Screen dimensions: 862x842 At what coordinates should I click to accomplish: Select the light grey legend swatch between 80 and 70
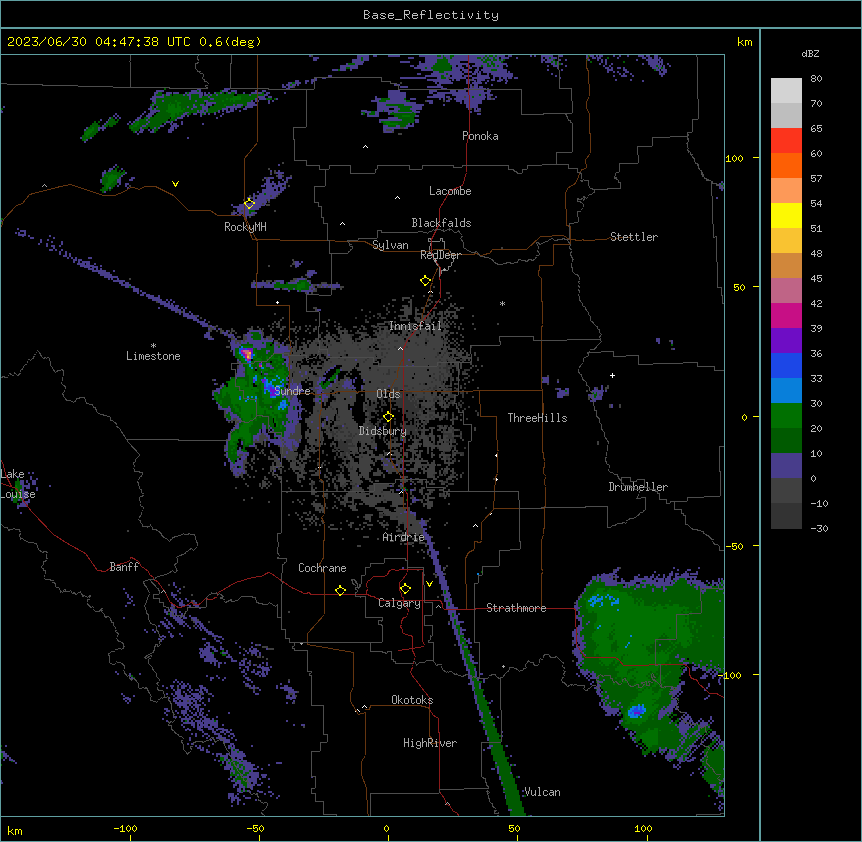click(x=786, y=91)
